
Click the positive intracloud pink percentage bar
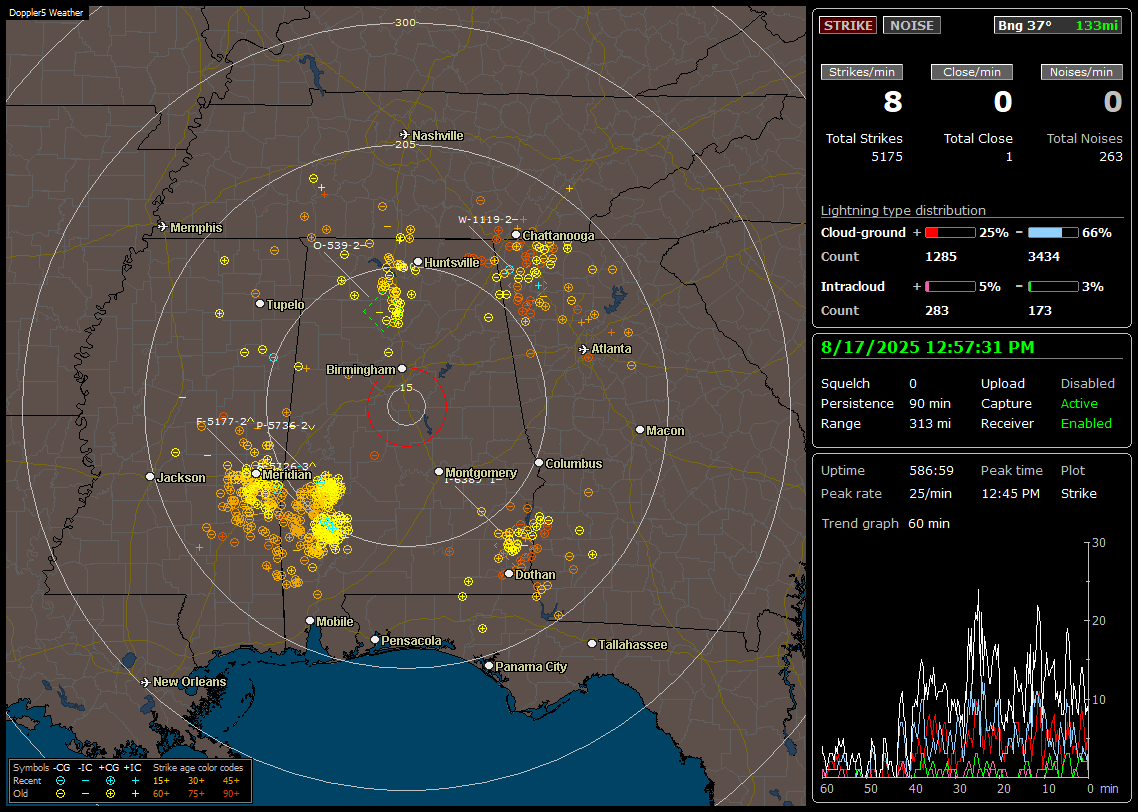[x=950, y=287]
